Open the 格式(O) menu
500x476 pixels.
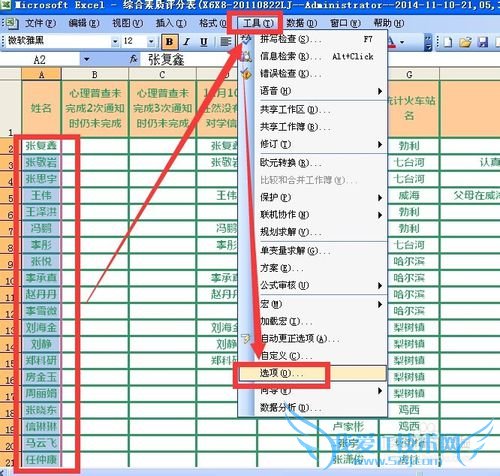click(x=213, y=23)
